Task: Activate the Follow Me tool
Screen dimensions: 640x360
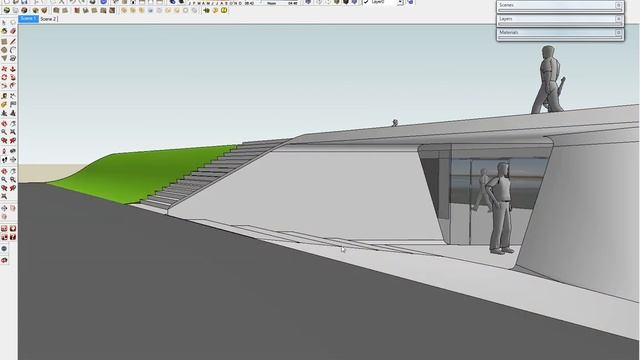Action: [13, 77]
